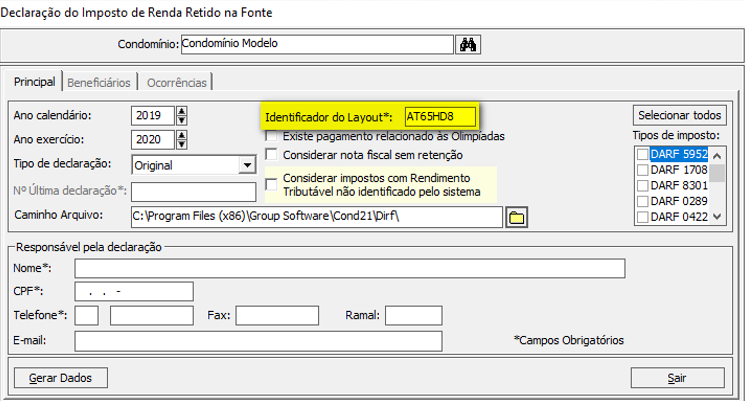This screenshot has height=401, width=745.
Task: Increase Ano exercício with the up arrow
Action: (181, 135)
